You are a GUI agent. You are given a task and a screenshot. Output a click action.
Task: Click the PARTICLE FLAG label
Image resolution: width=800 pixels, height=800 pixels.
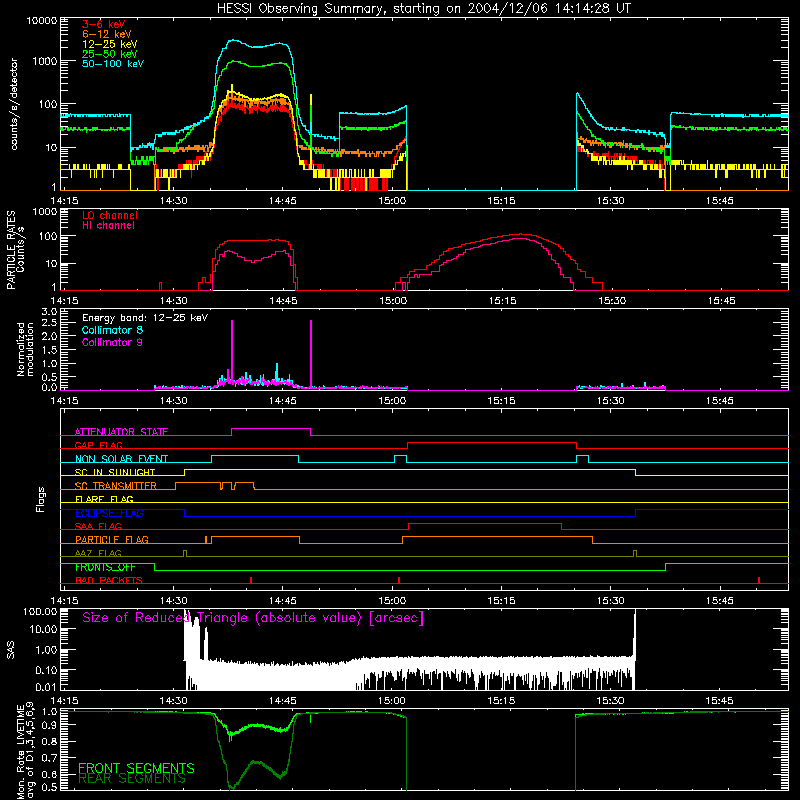[x=112, y=540]
